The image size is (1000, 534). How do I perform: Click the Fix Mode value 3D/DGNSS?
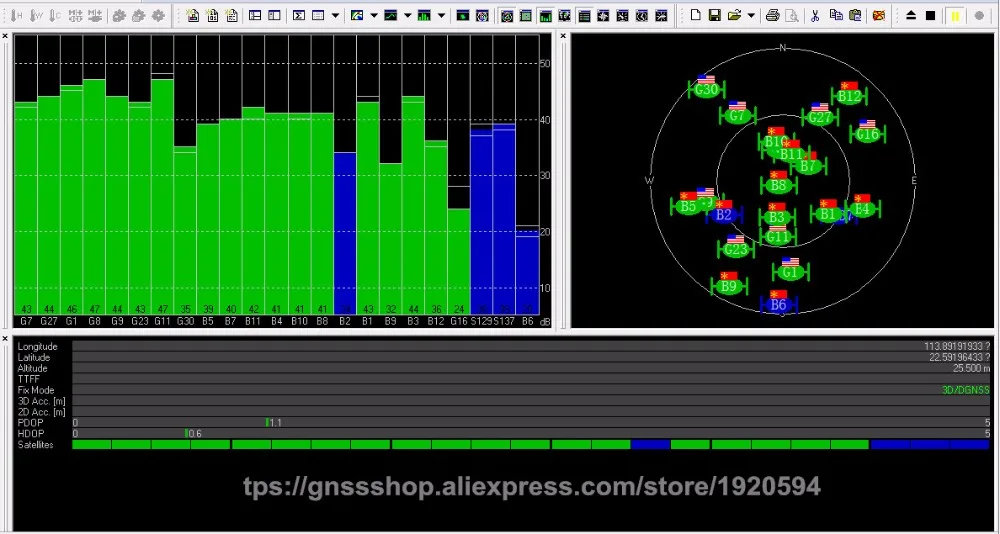966,390
